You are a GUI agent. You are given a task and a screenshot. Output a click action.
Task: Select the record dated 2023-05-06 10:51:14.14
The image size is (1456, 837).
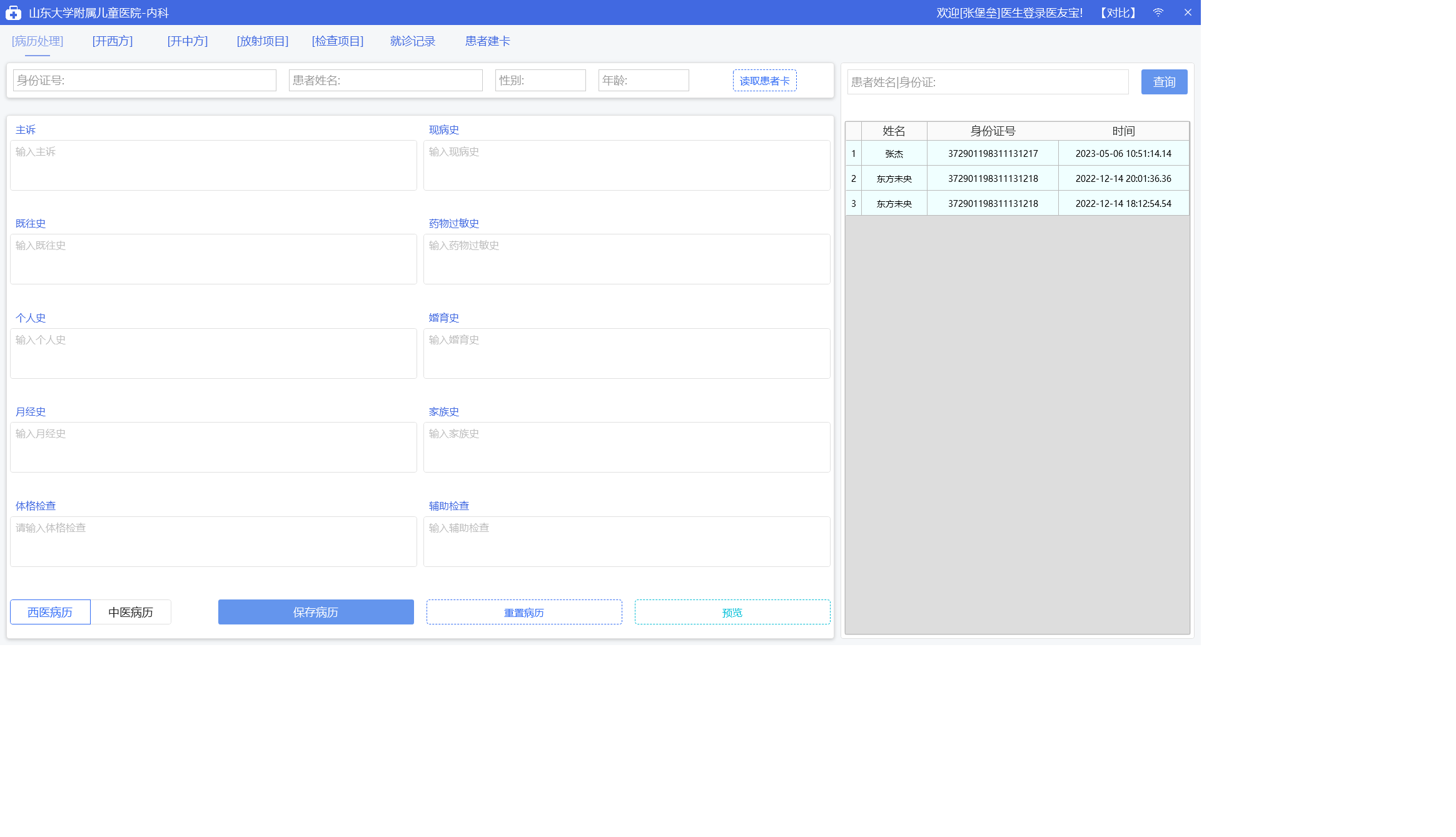click(x=1124, y=154)
